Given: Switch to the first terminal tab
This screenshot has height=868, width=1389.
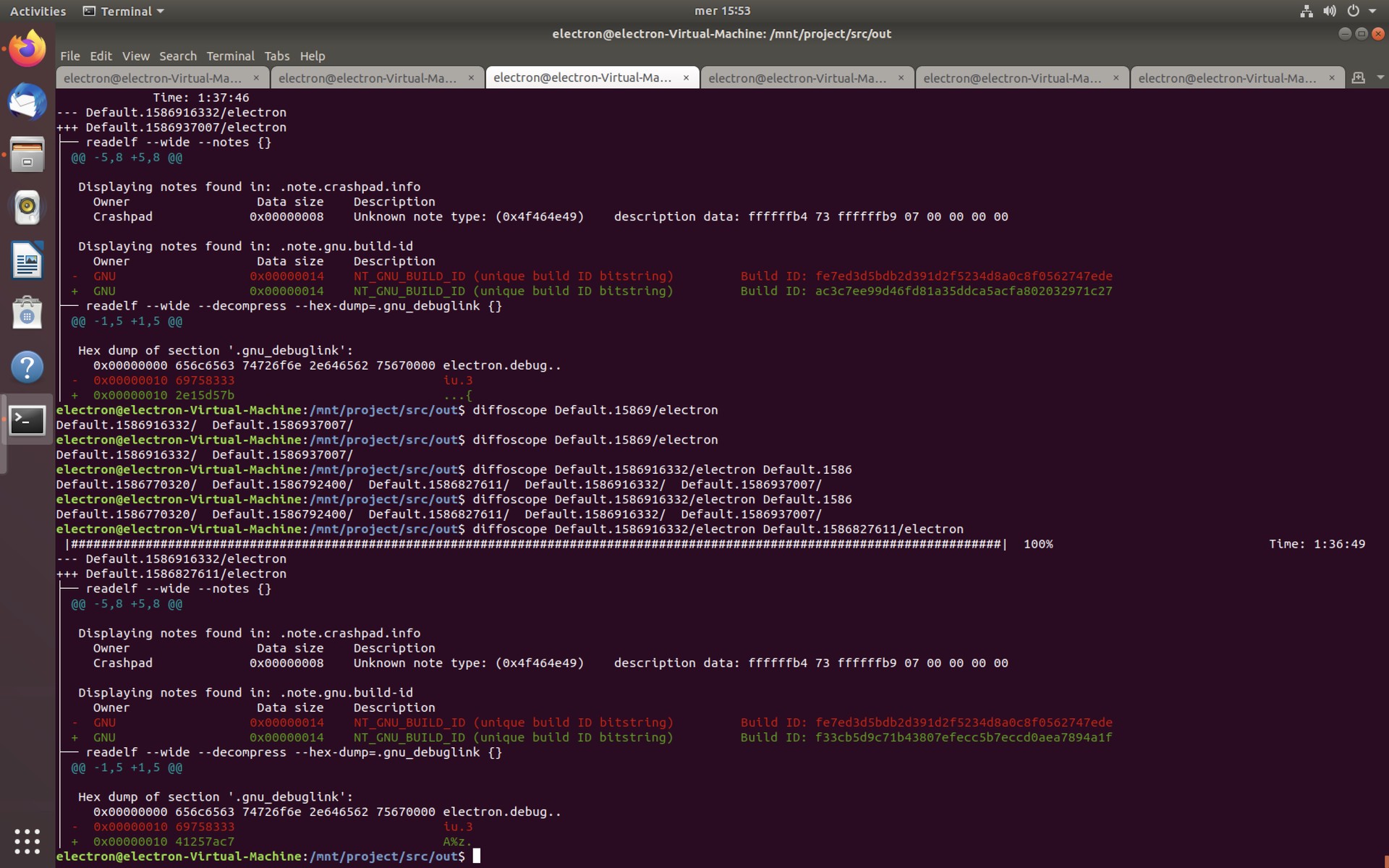Looking at the screenshot, I should tap(162, 77).
